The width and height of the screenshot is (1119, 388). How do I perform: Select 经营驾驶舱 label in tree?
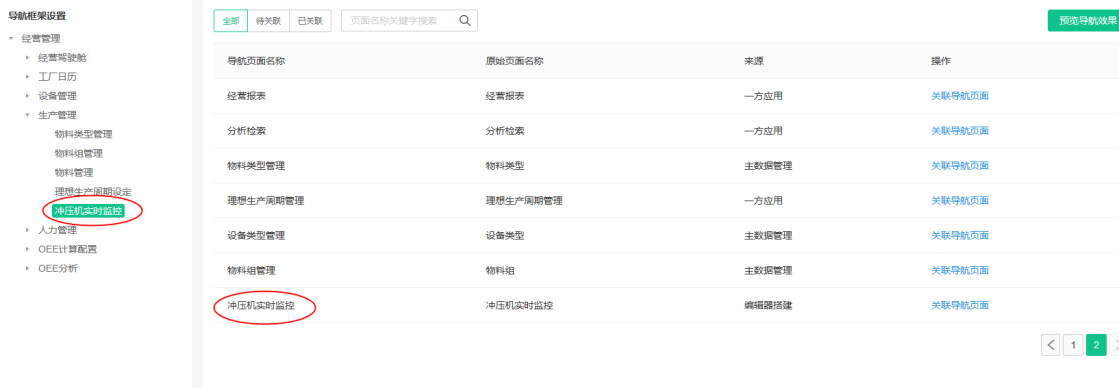click(62, 57)
